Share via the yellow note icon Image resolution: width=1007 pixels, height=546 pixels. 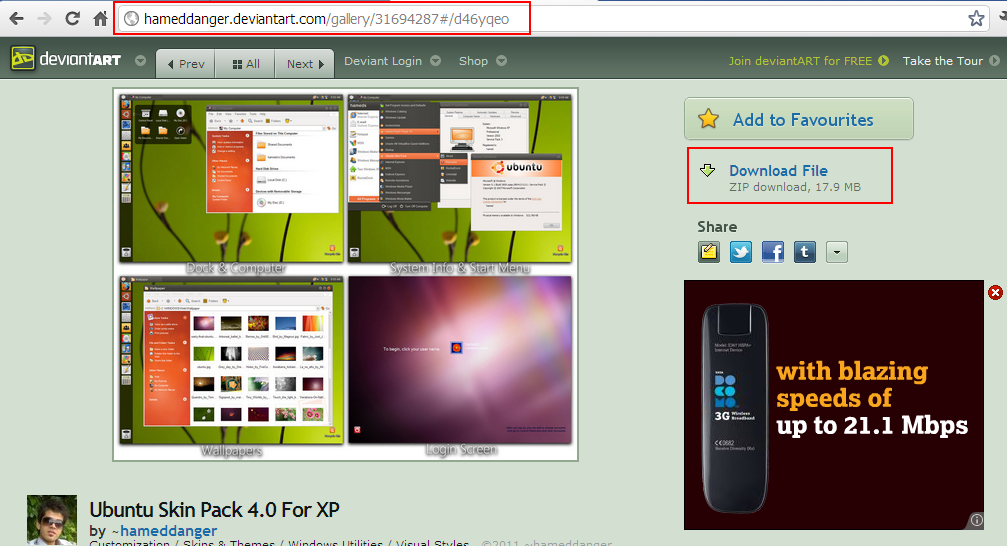tap(709, 252)
